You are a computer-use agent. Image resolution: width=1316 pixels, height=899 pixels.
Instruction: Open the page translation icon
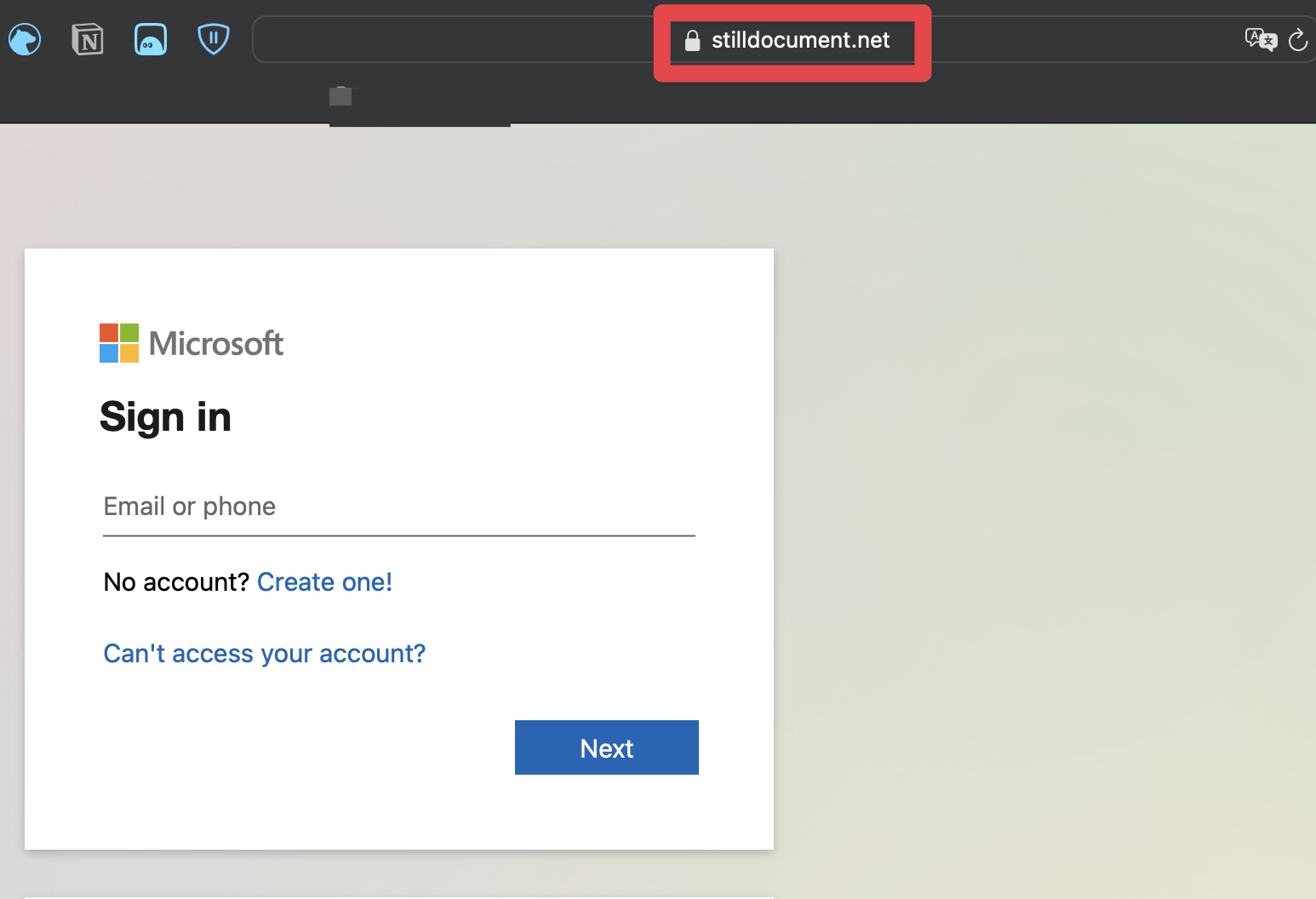click(x=1260, y=39)
